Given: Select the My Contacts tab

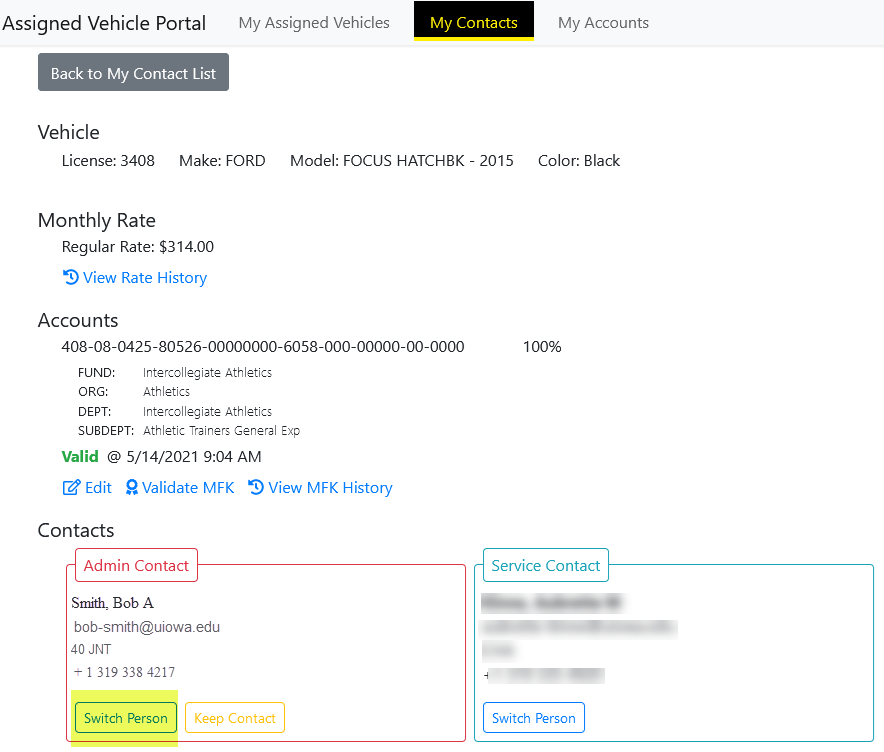Looking at the screenshot, I should tap(474, 22).
